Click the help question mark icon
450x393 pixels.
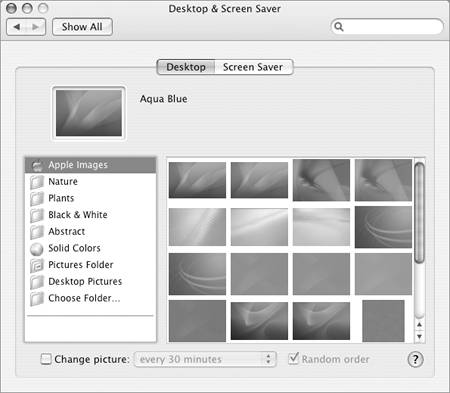415,359
